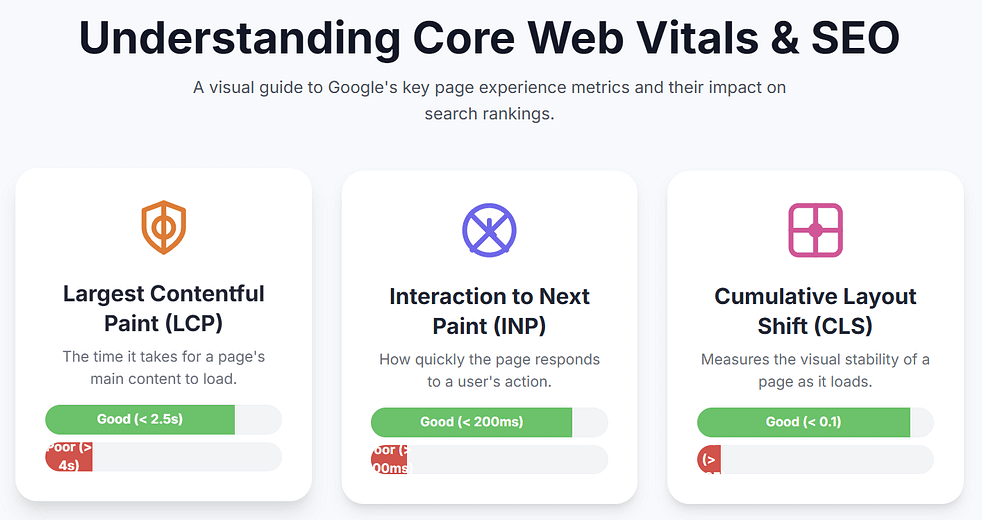The width and height of the screenshot is (982, 520).
Task: Click the CLS description about visual stability
Action: click(x=815, y=369)
